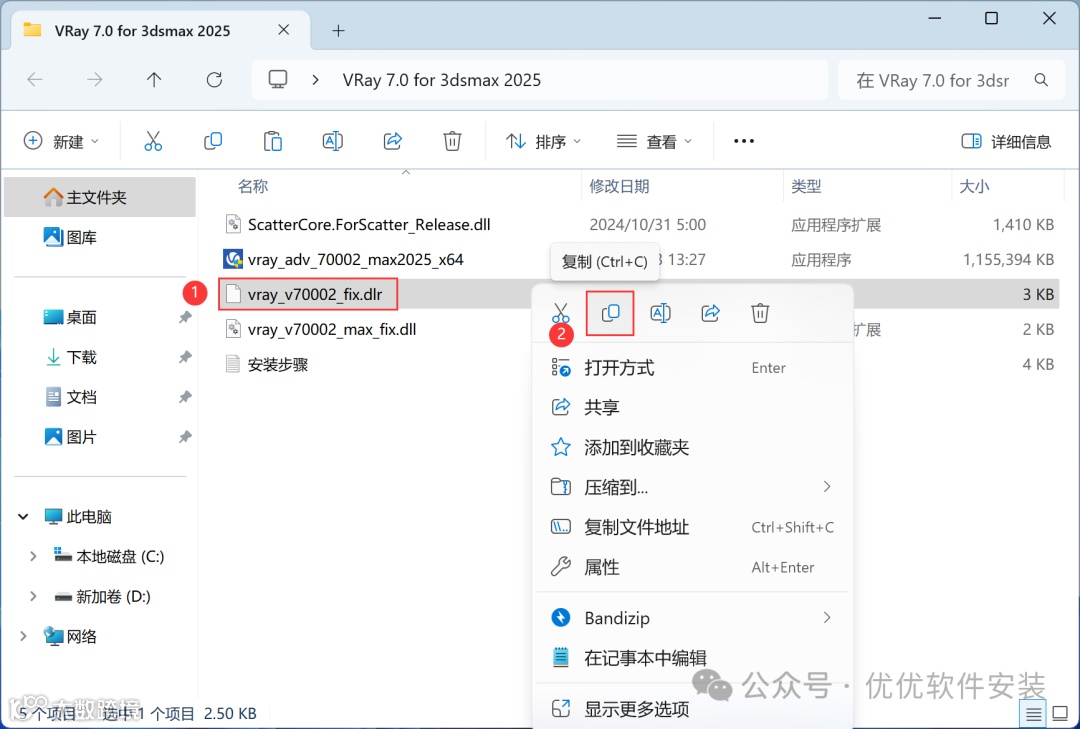Expand 新加卷 (D:) node

point(32,596)
